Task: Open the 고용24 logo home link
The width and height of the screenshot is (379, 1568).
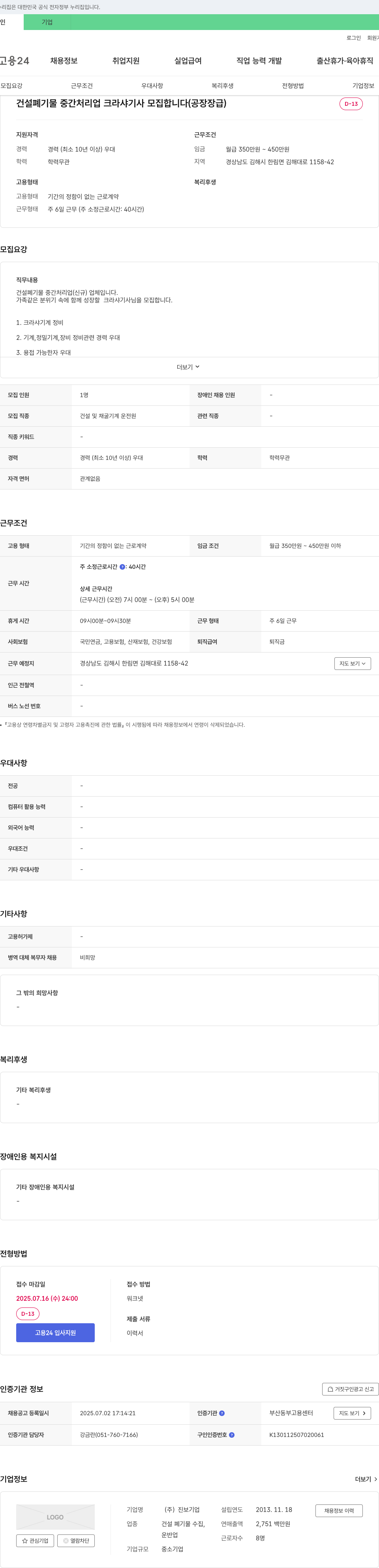Action: click(x=15, y=61)
